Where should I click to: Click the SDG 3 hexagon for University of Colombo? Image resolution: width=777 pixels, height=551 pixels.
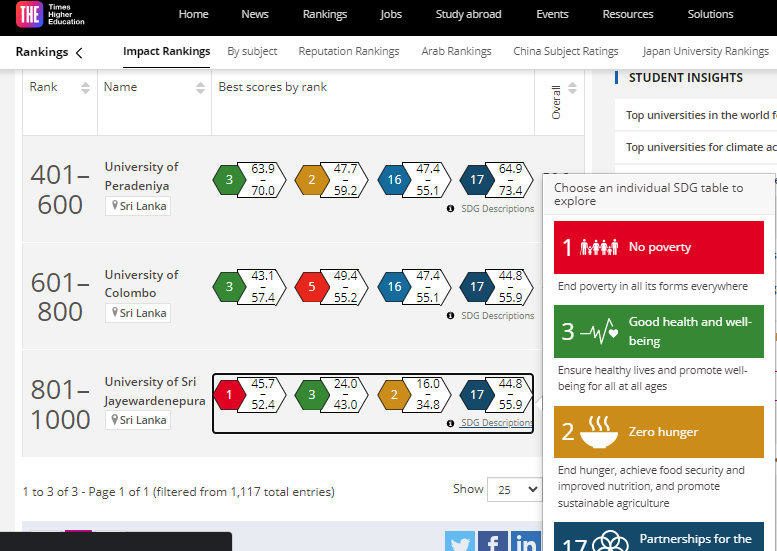tap(229, 286)
